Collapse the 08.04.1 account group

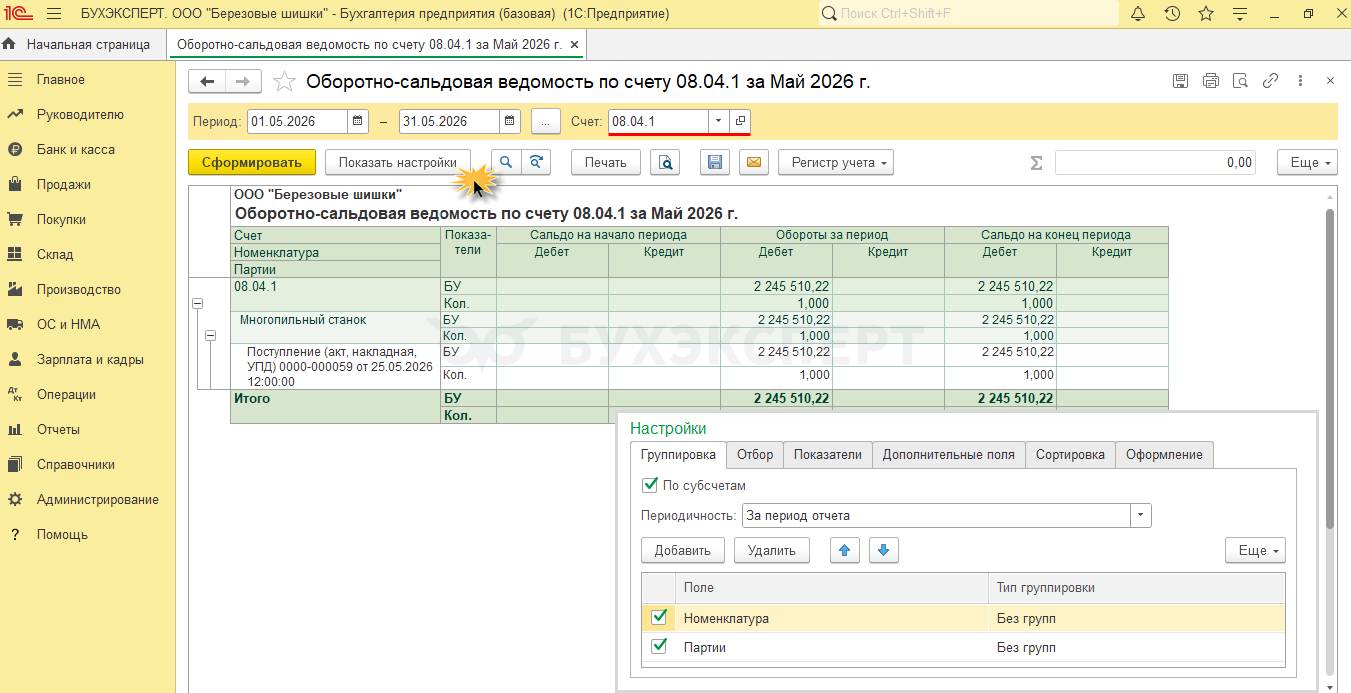coord(197,303)
